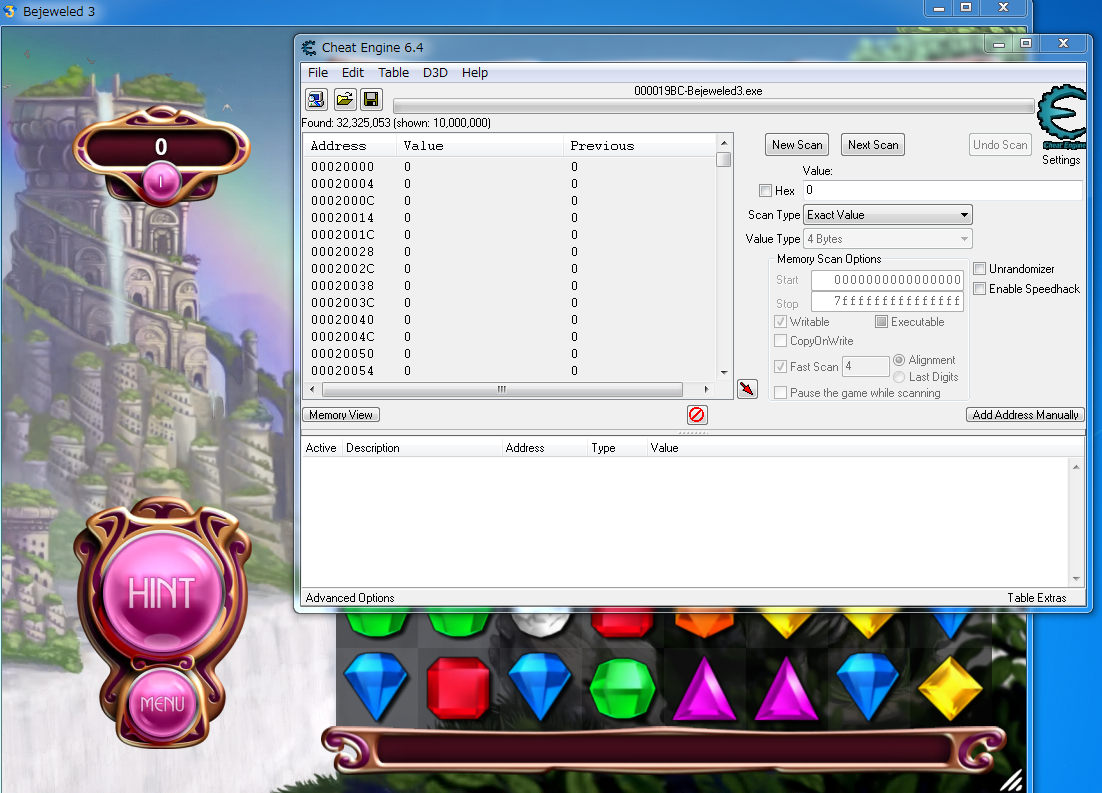Click the Value input field
This screenshot has height=793, width=1102.
(x=942, y=191)
